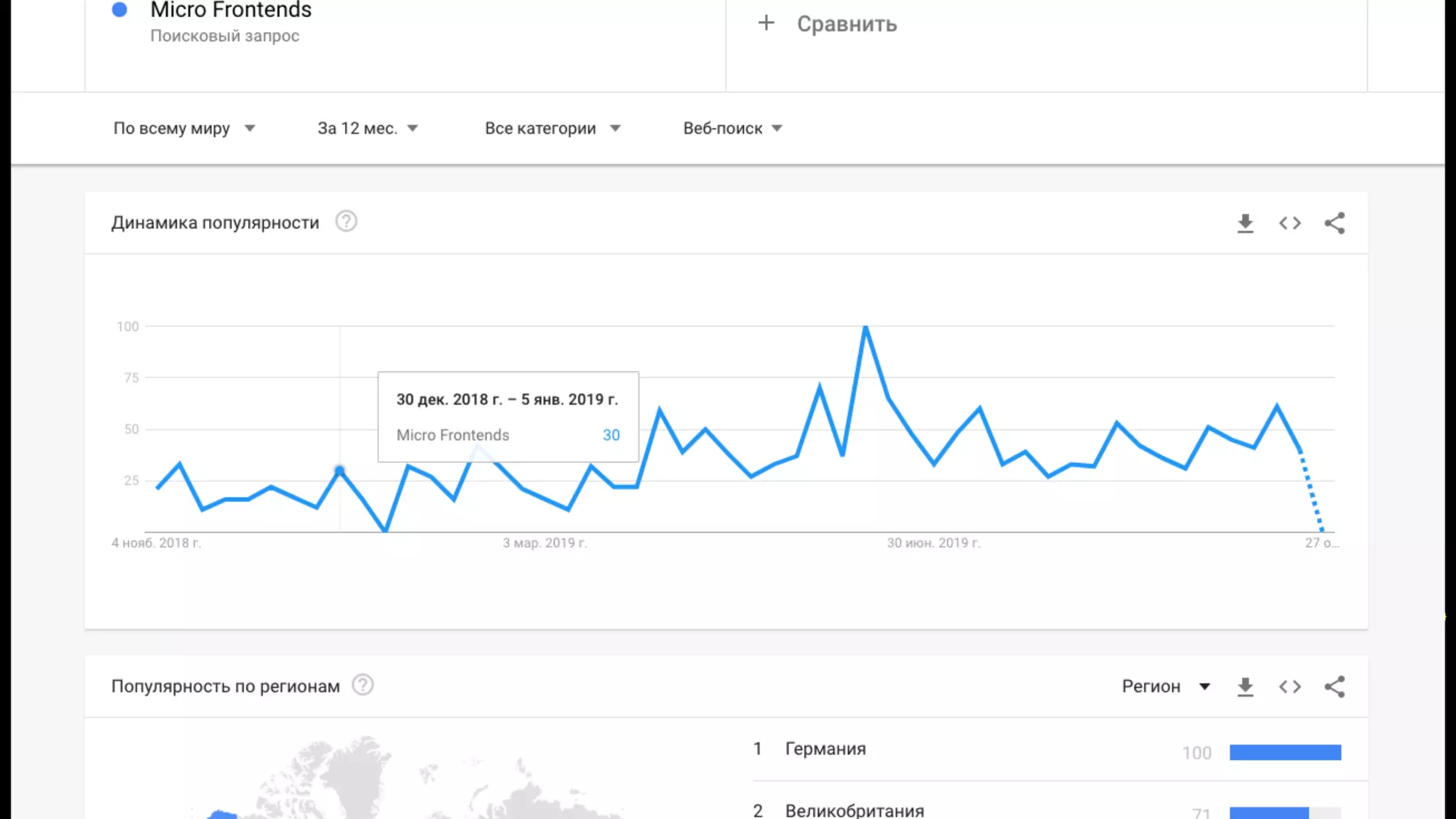The width and height of the screenshot is (1456, 819).
Task: Open embed code for interest over time chart
Action: coord(1290,223)
